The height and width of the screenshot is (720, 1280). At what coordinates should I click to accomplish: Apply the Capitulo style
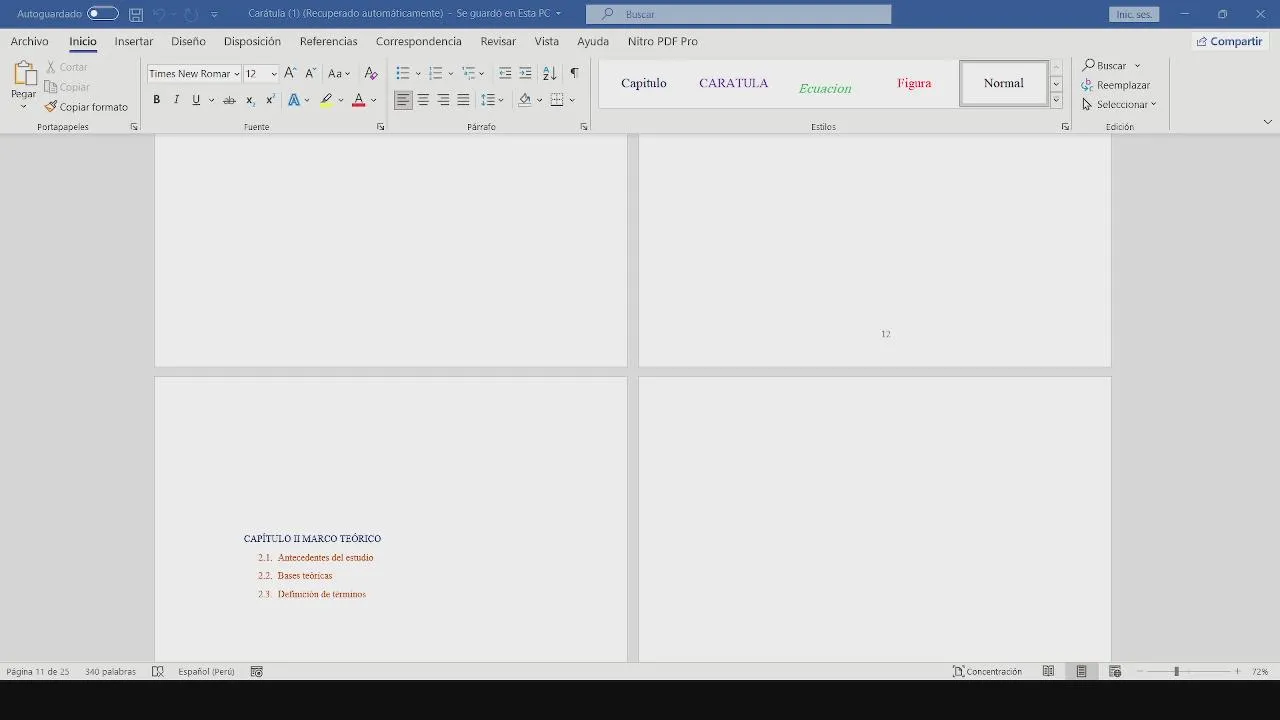[x=643, y=83]
